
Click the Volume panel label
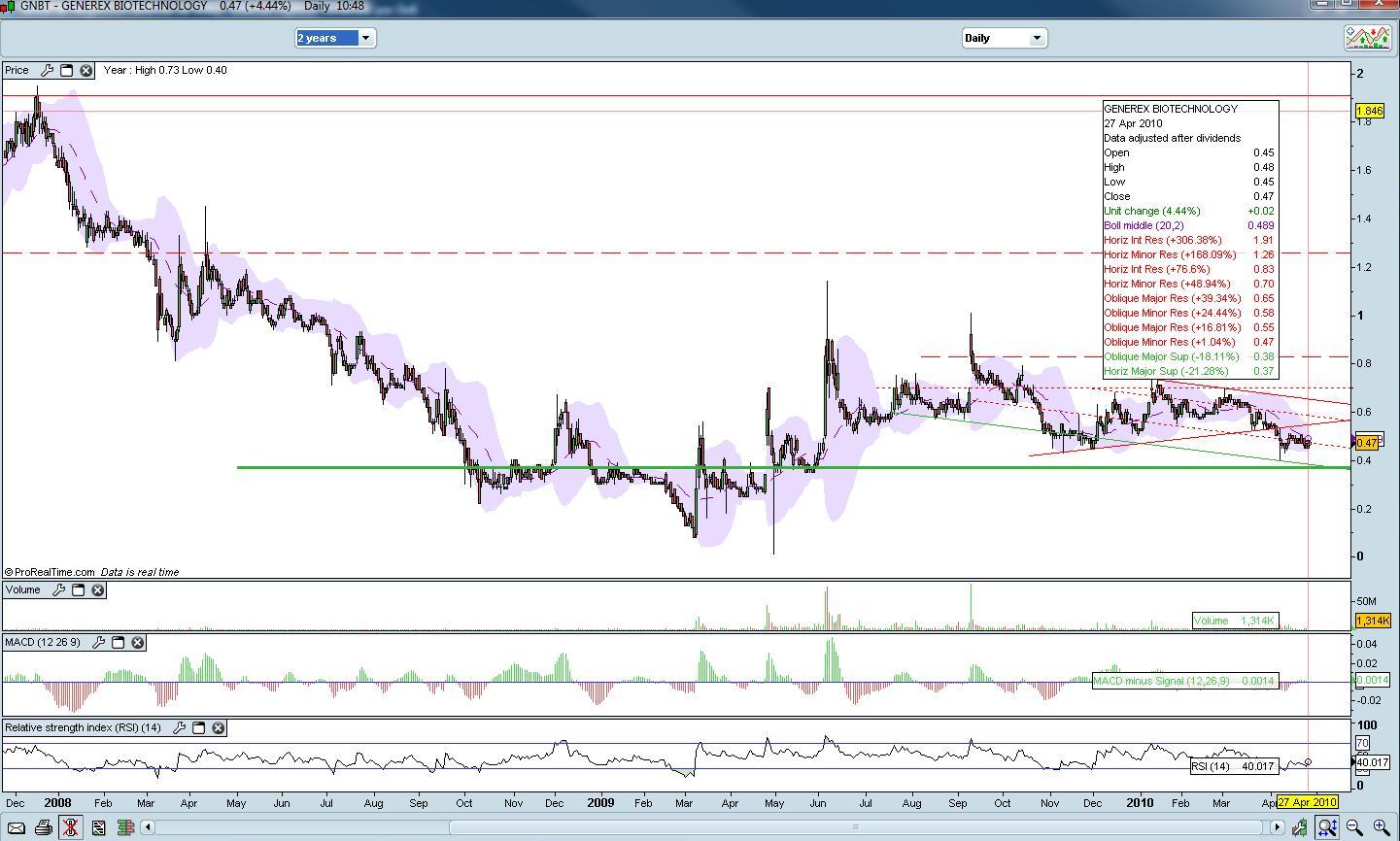point(23,589)
